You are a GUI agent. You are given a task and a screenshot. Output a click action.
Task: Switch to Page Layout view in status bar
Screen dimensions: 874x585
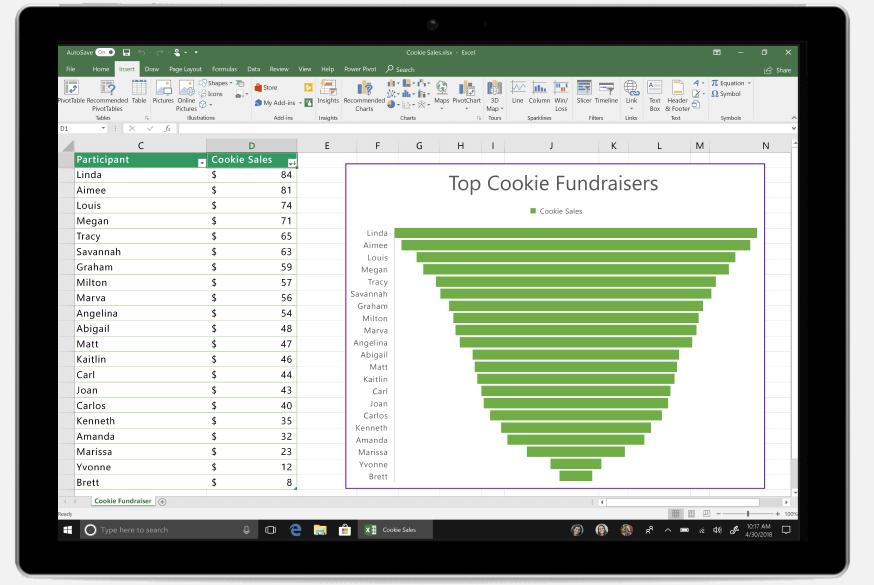coord(691,513)
